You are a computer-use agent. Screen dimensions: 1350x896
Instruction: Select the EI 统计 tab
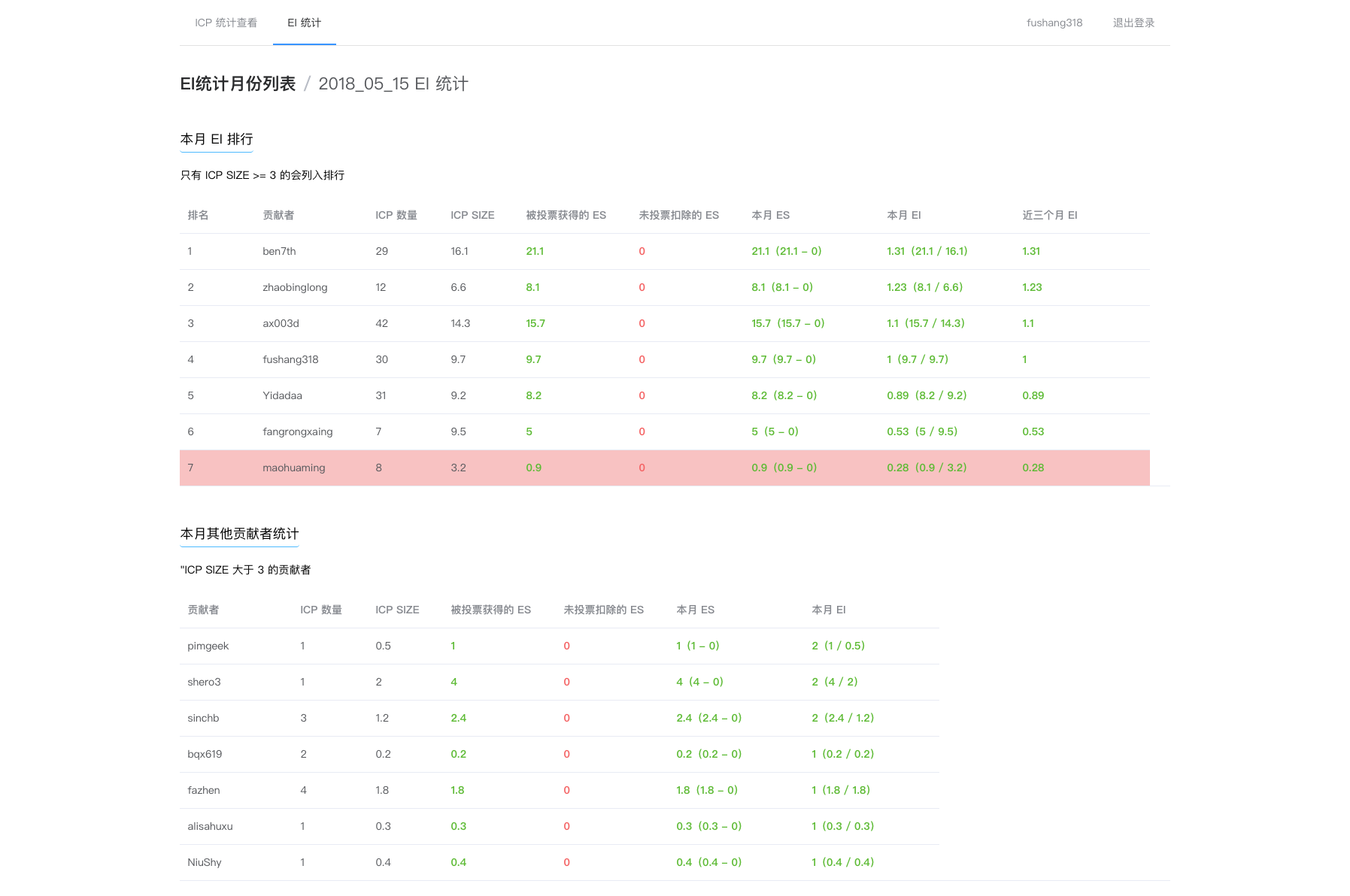point(304,23)
